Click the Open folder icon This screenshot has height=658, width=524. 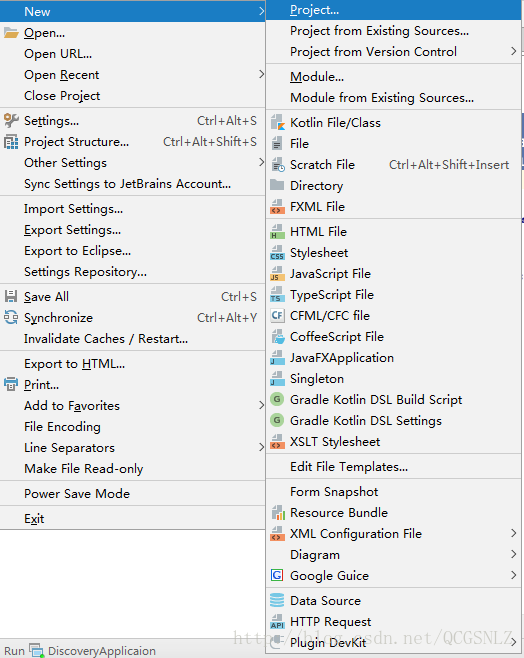(11, 33)
